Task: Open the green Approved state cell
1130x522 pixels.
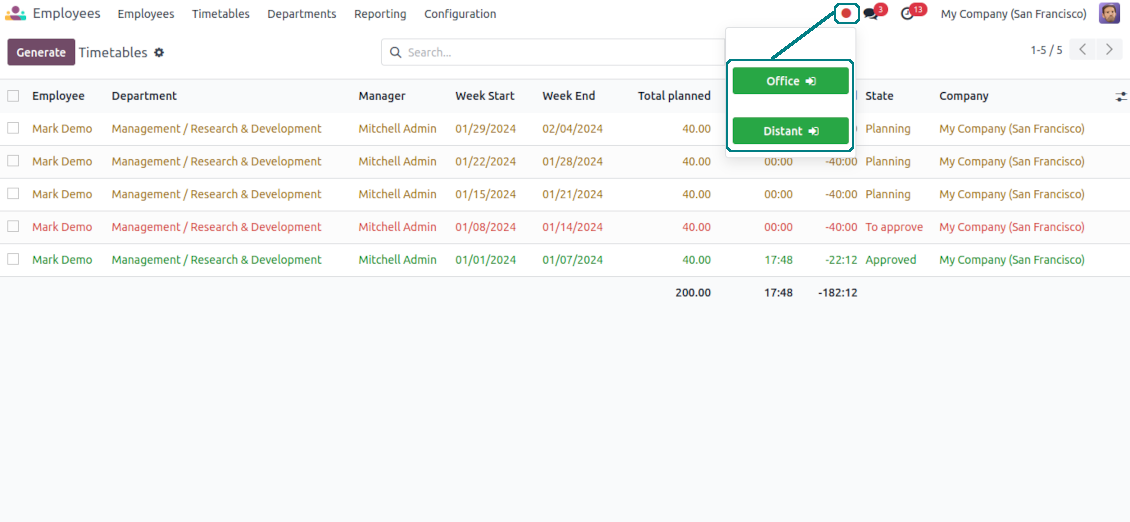Action: tap(891, 260)
